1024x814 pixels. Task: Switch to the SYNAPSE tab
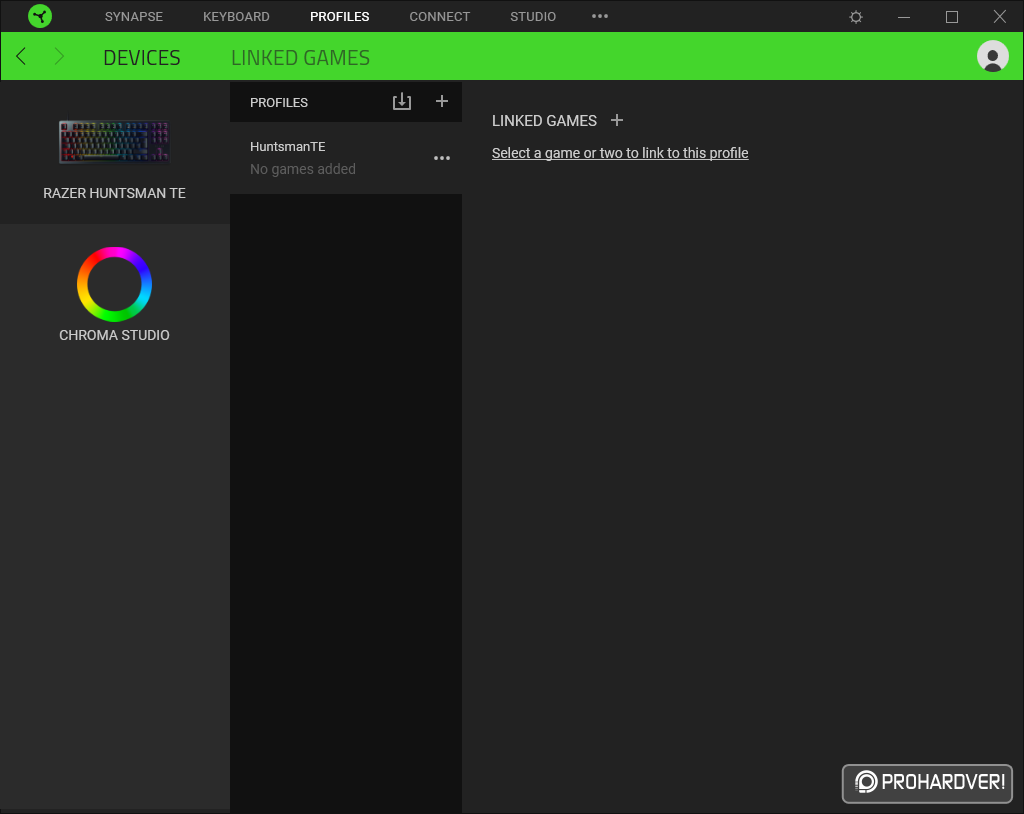pyautogui.click(x=134, y=17)
